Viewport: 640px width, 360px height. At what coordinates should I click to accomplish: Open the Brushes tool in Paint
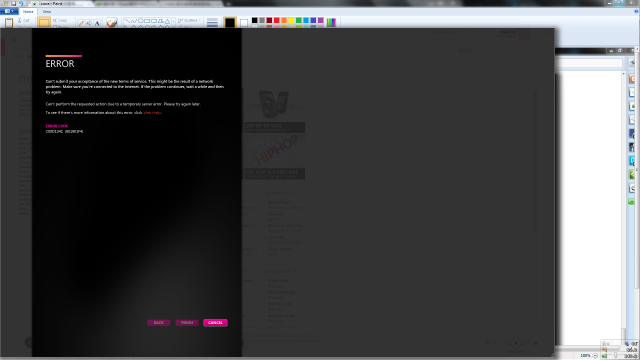(x=111, y=22)
